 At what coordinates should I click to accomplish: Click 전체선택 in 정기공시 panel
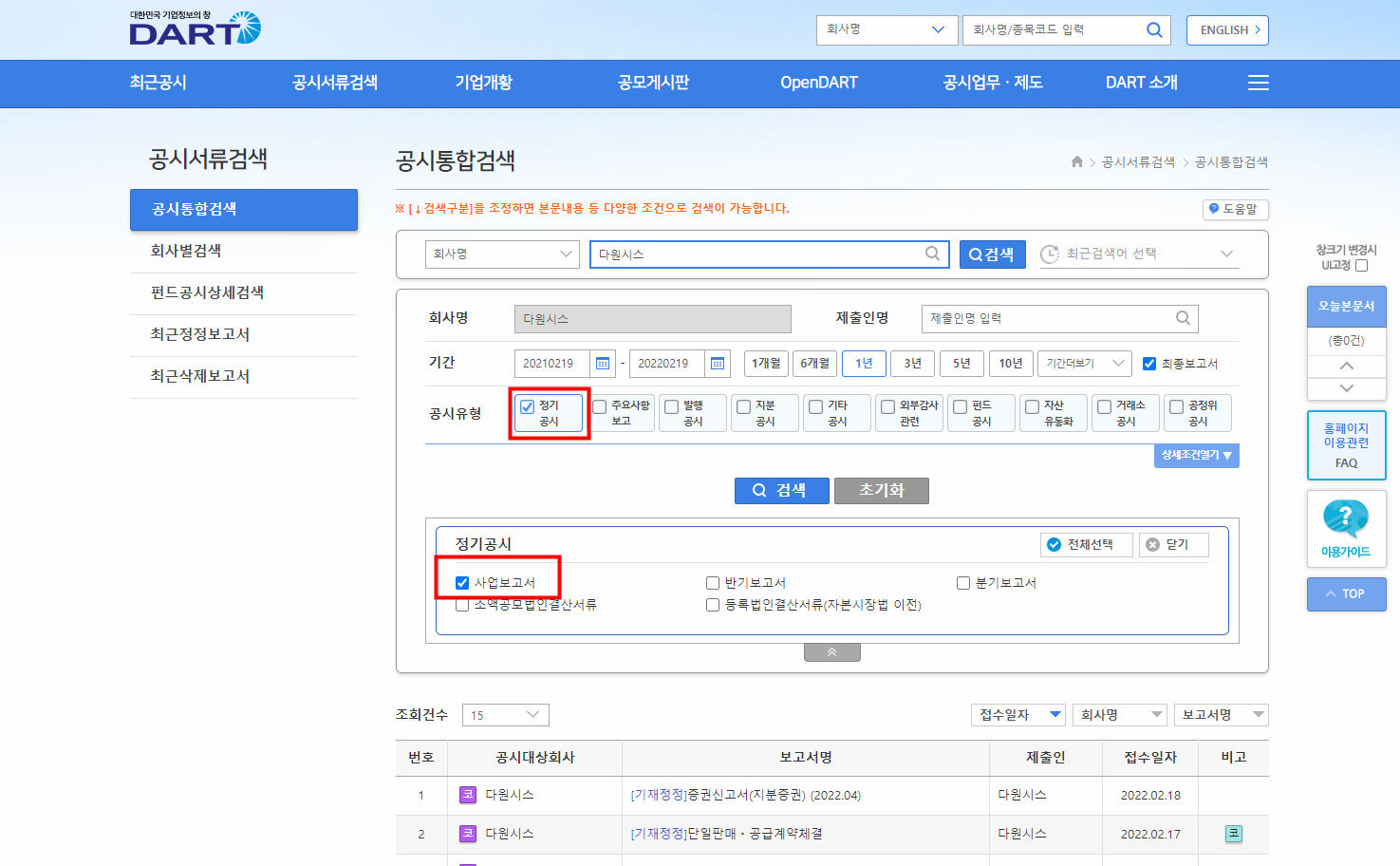coord(1087,544)
